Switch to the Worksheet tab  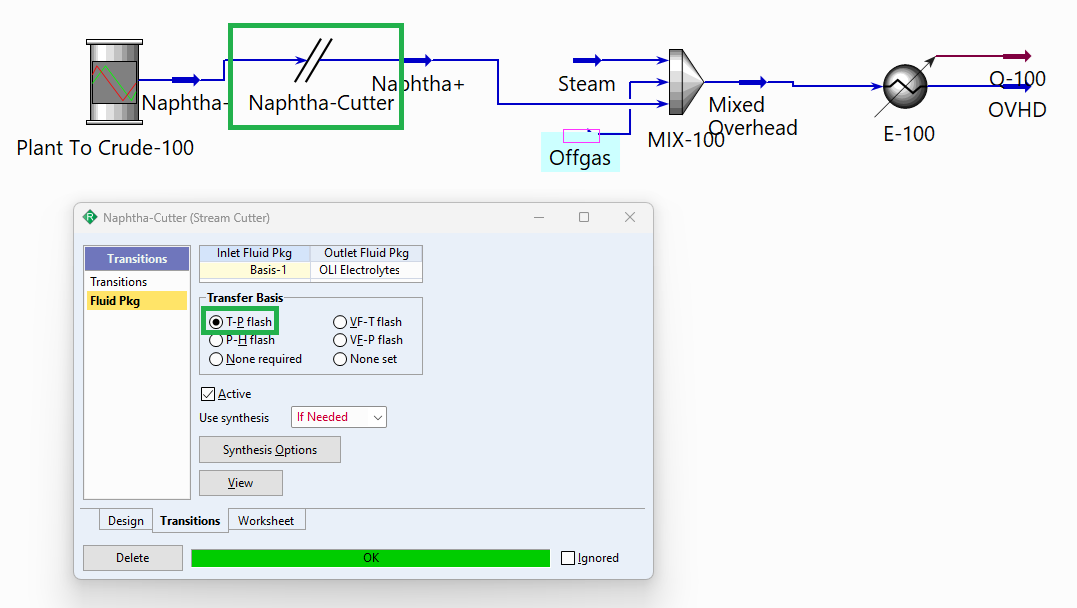pos(266,521)
